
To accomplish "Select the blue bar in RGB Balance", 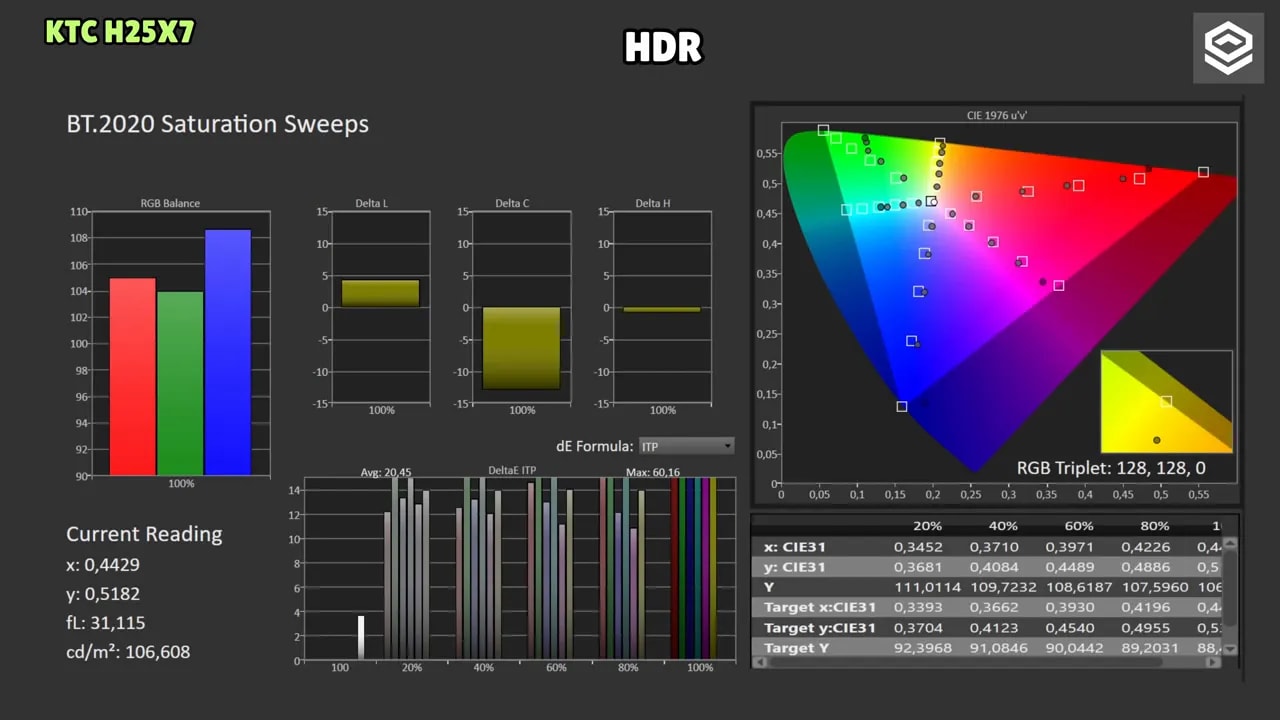I will 228,352.
